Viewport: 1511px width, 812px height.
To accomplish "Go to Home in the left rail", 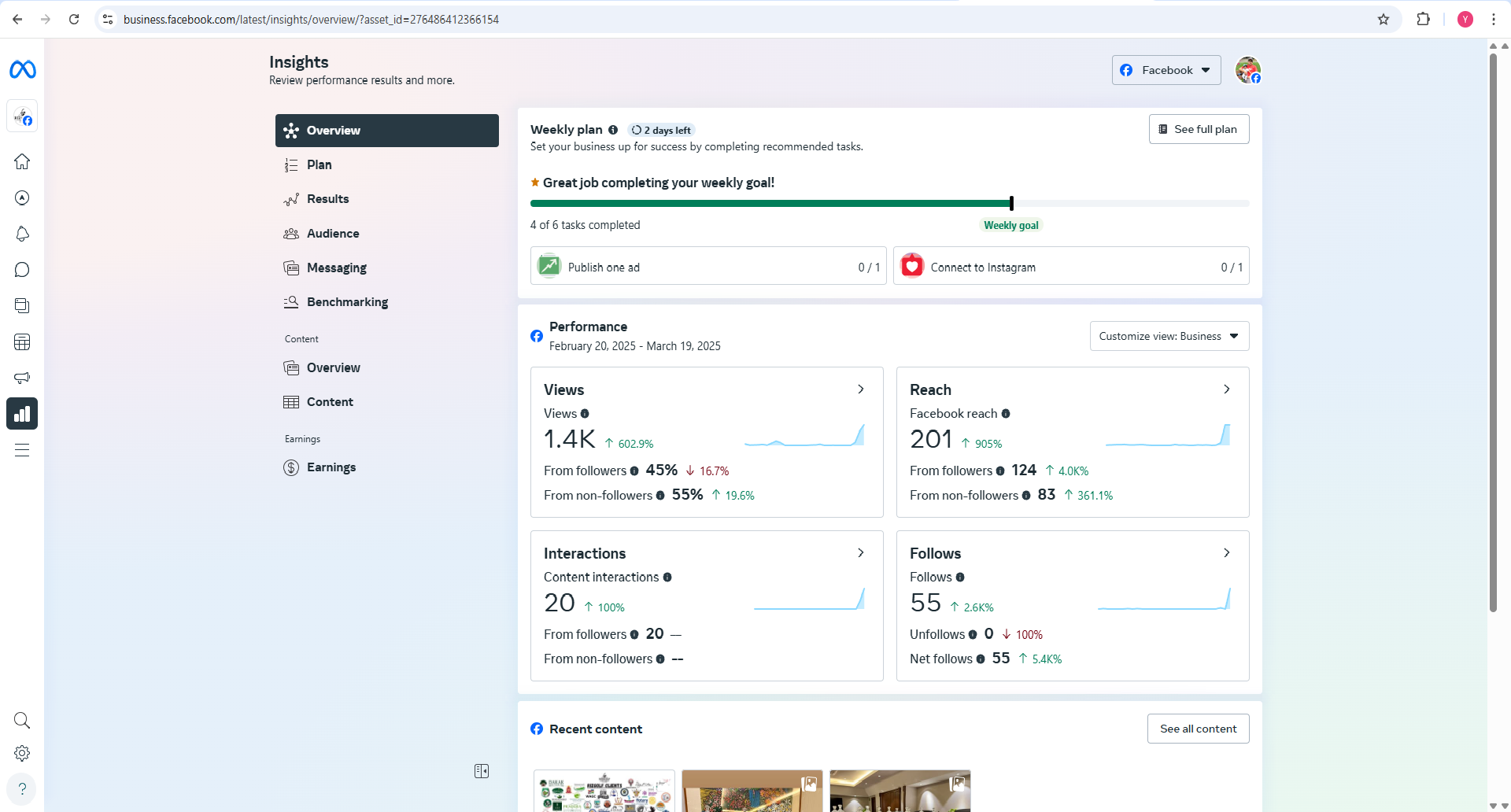I will click(22, 161).
